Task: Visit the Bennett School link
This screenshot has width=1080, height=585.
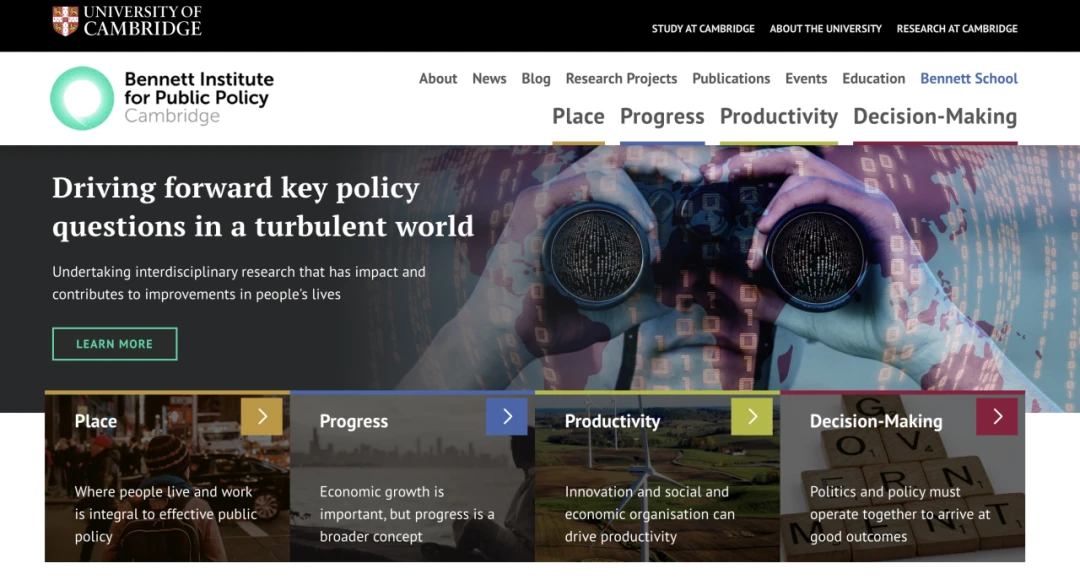Action: [x=968, y=79]
